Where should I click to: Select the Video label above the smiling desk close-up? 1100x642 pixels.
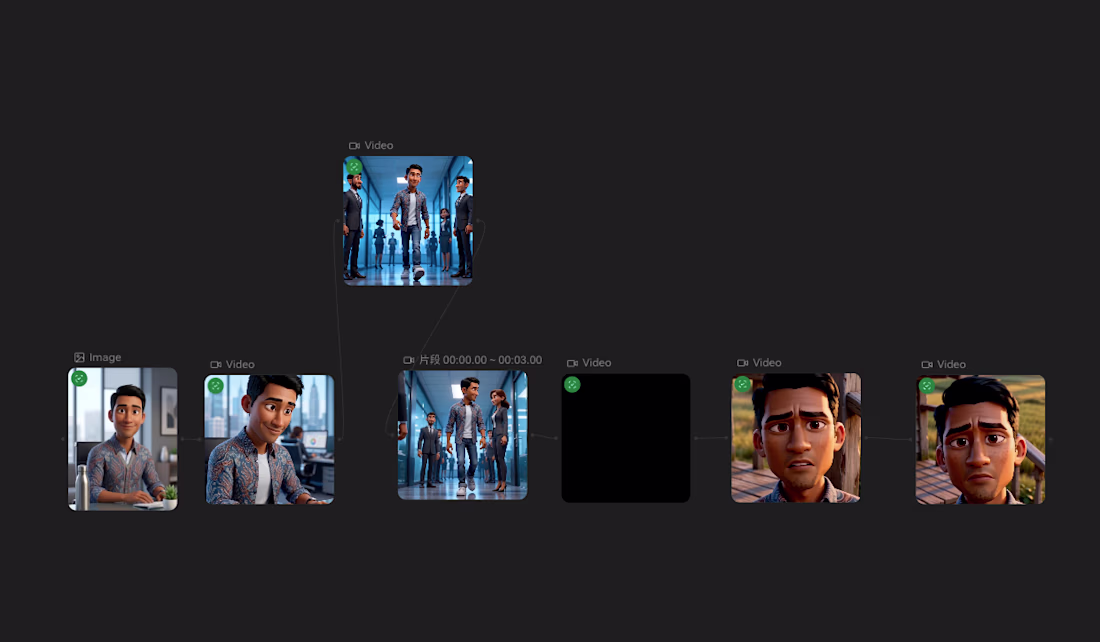coord(240,364)
